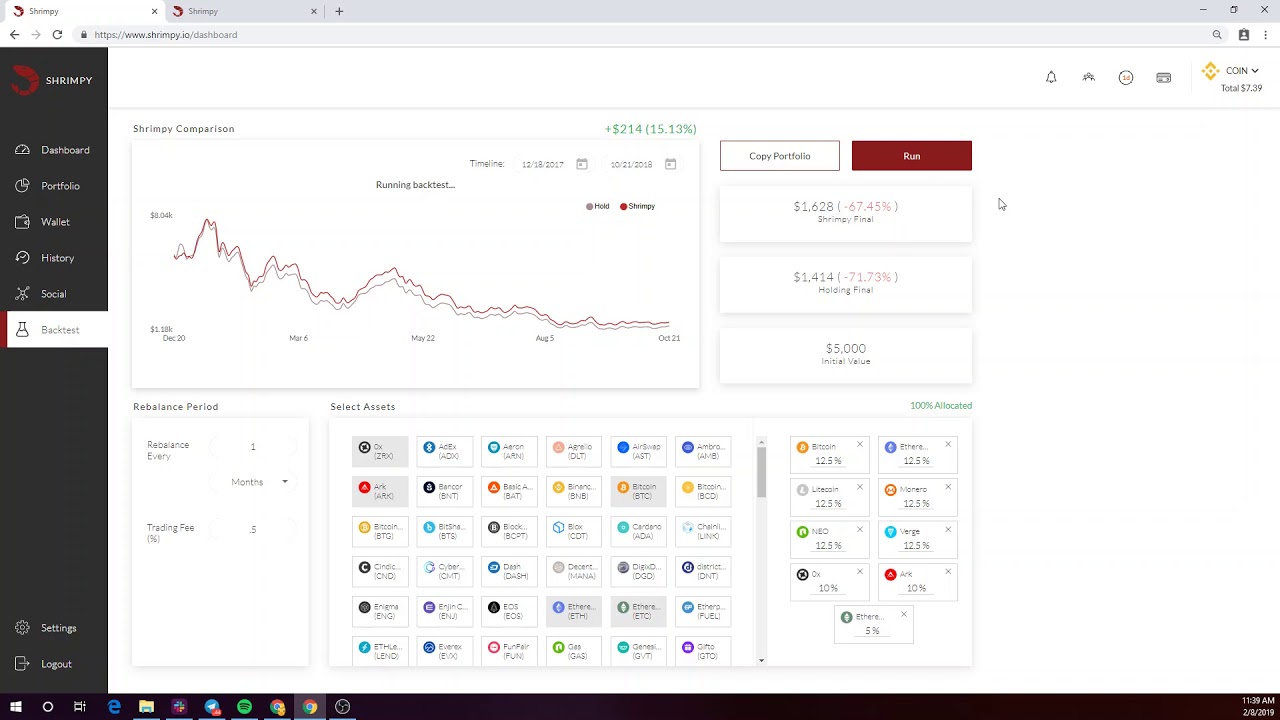Remove Monero from the allocation list
1280x720 pixels.
click(948, 487)
